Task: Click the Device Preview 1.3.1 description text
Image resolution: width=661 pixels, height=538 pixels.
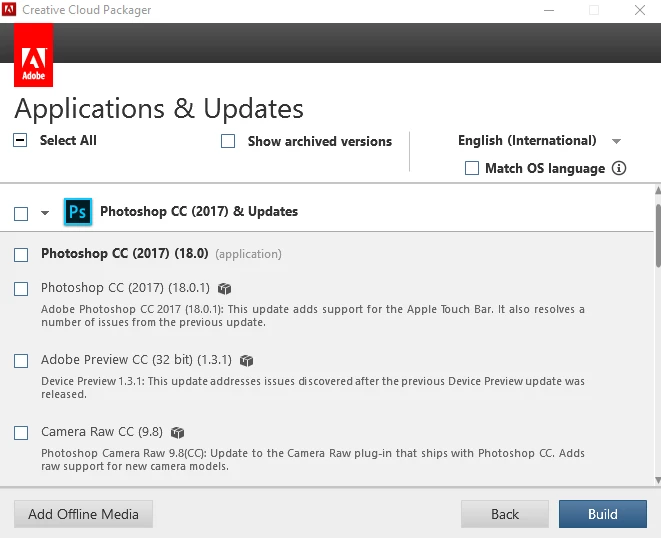Action: [x=313, y=387]
